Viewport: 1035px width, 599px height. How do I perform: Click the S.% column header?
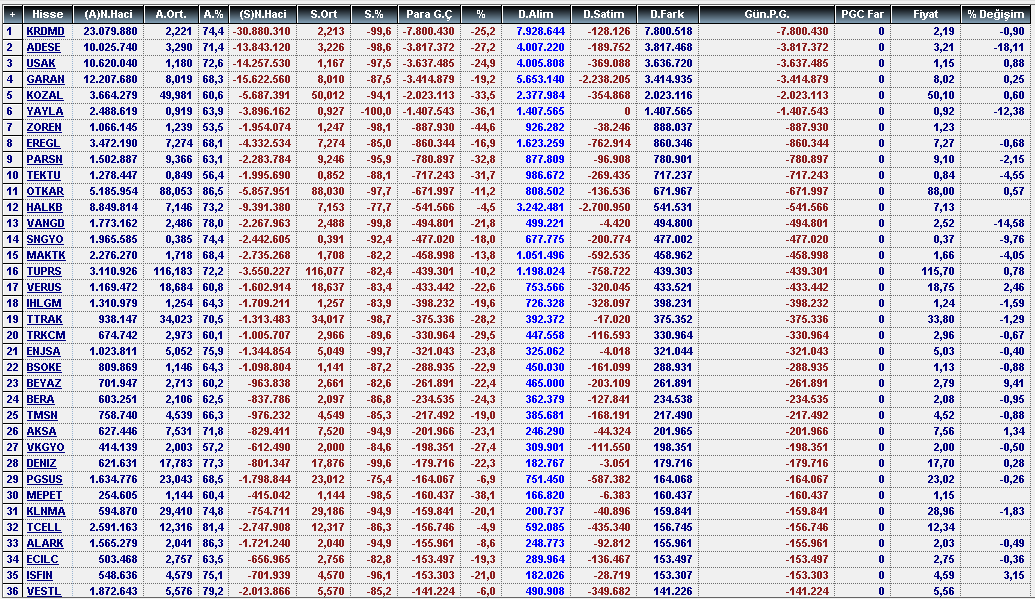tap(374, 15)
